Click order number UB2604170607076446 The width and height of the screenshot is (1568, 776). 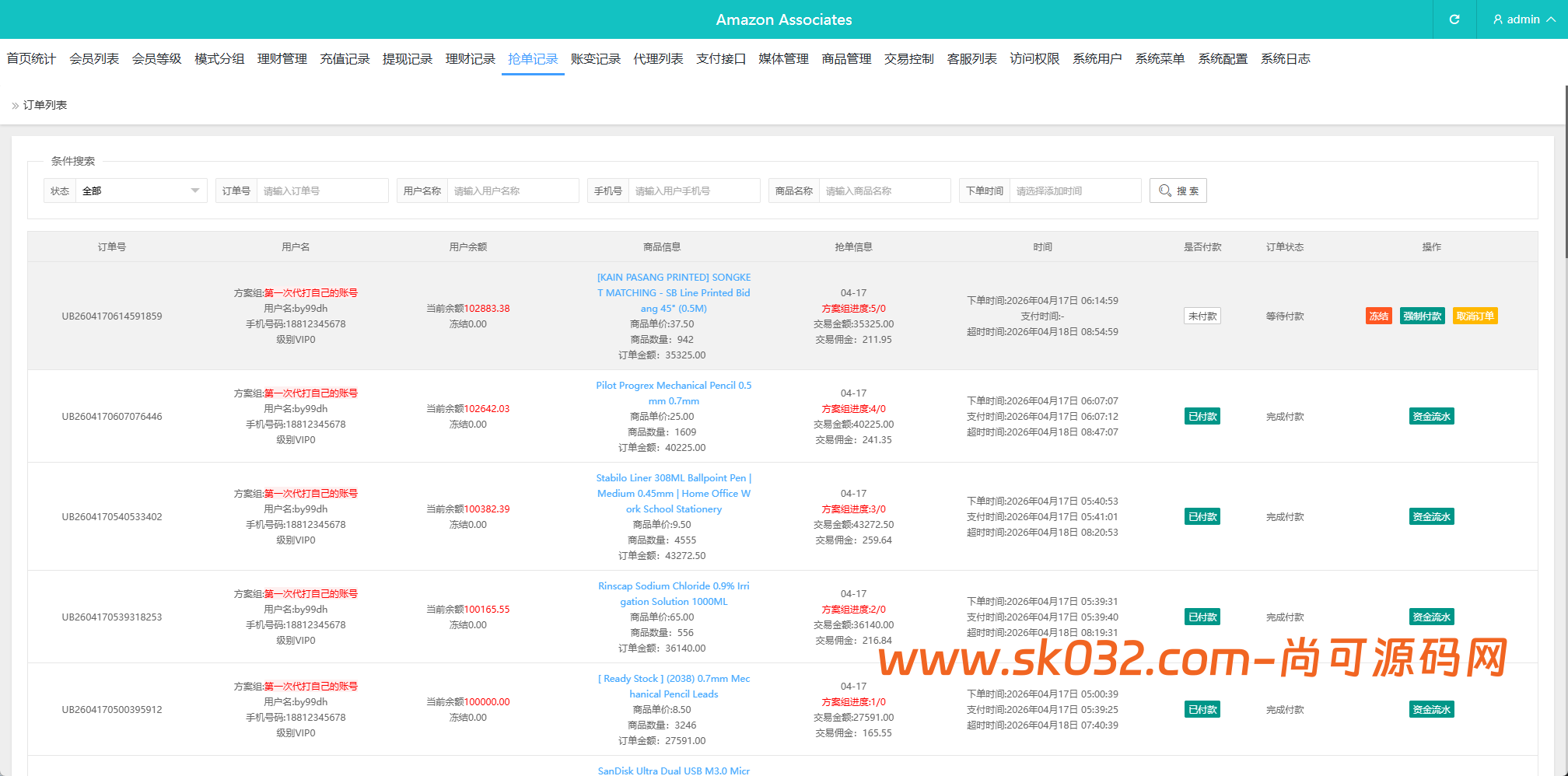click(112, 416)
